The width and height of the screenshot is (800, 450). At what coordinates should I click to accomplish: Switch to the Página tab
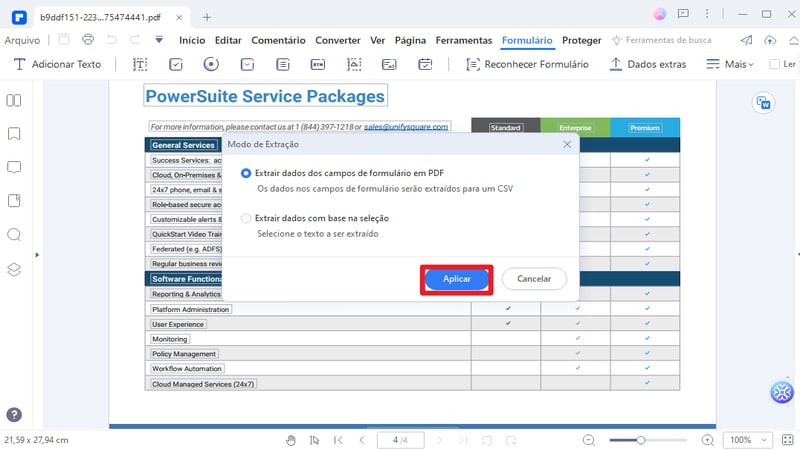click(410, 40)
